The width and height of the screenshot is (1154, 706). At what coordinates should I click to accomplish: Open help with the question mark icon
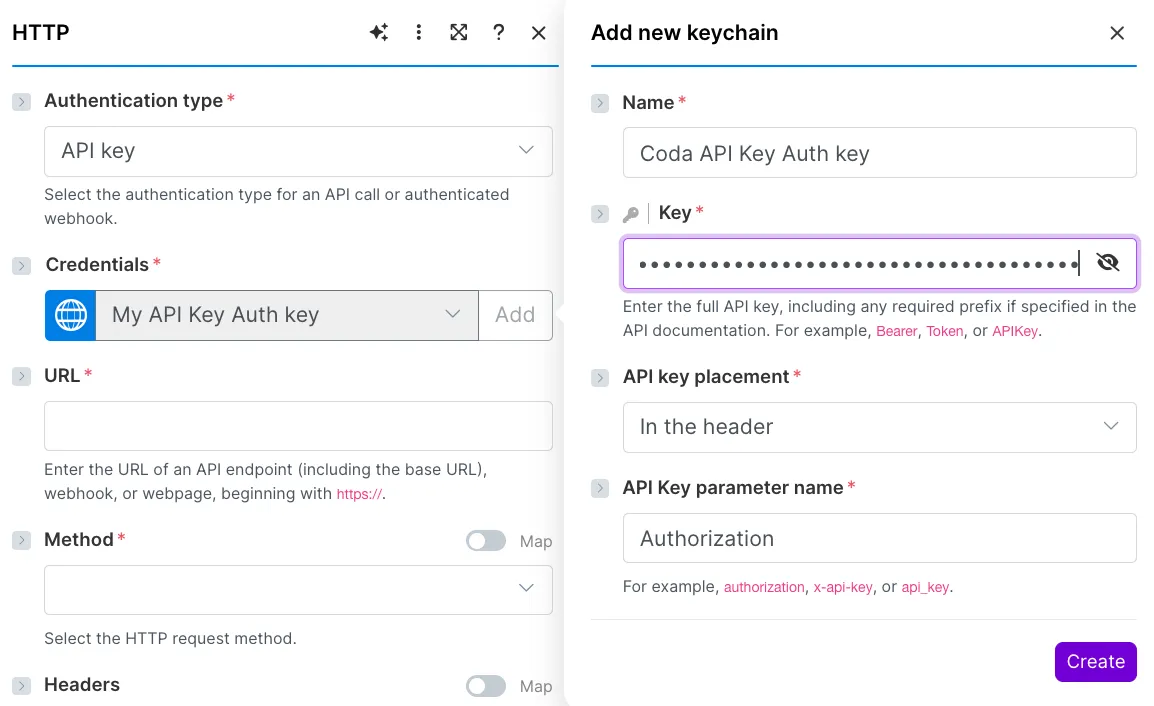(x=499, y=33)
